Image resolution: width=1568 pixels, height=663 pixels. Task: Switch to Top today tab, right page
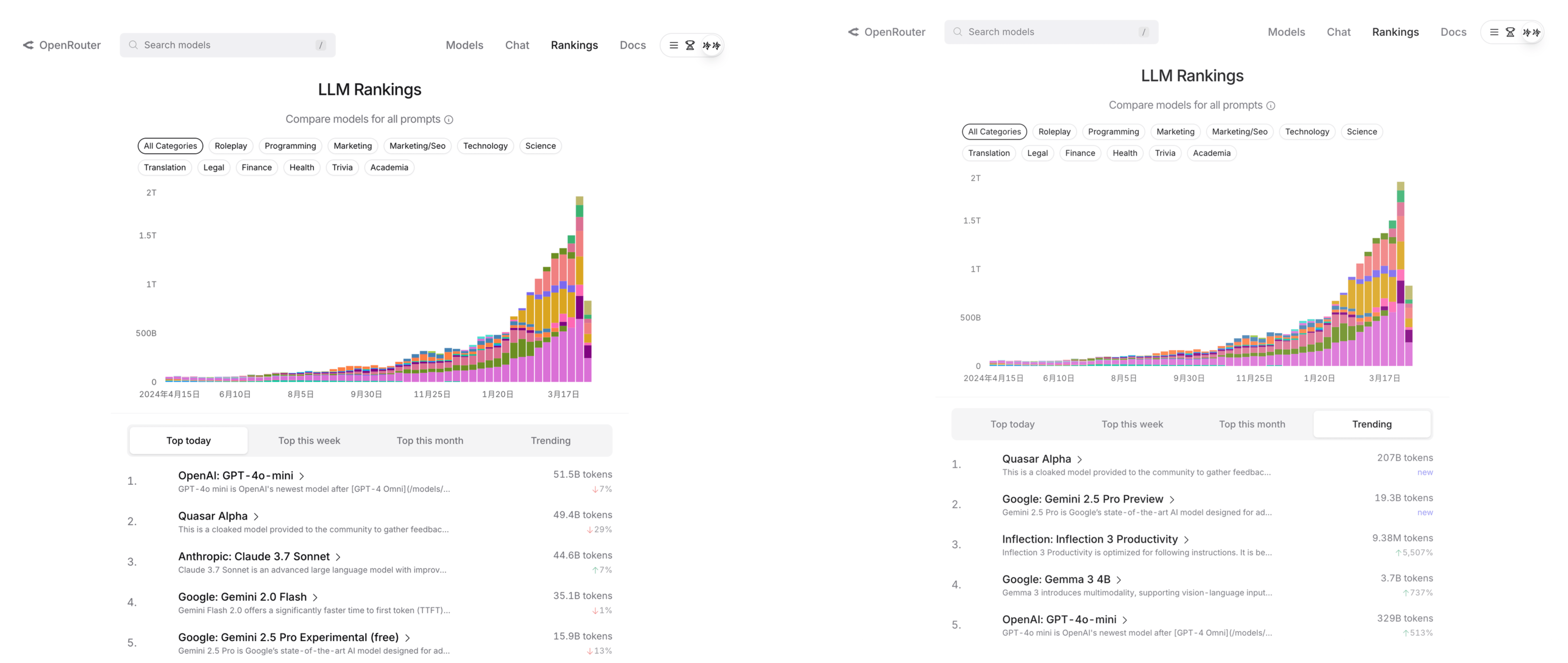click(1012, 424)
